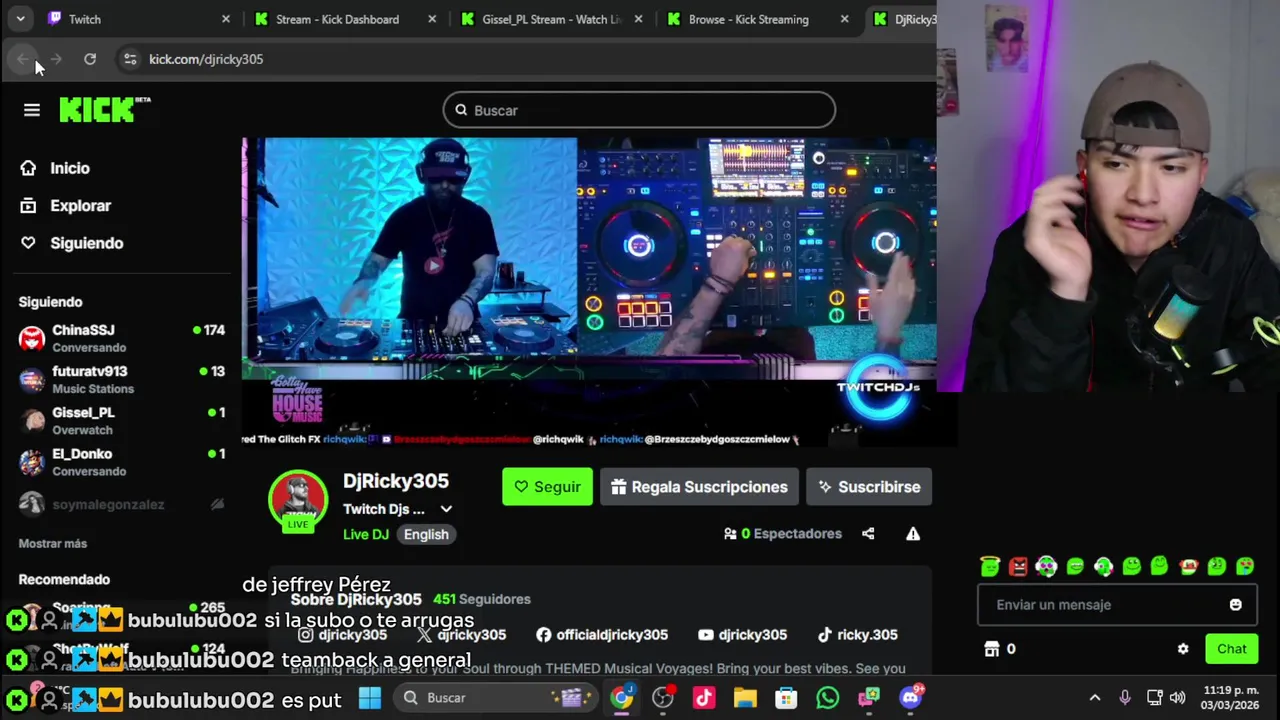Open offline soymalegonzalez channel
This screenshot has height=720, width=1280.
(x=121, y=504)
